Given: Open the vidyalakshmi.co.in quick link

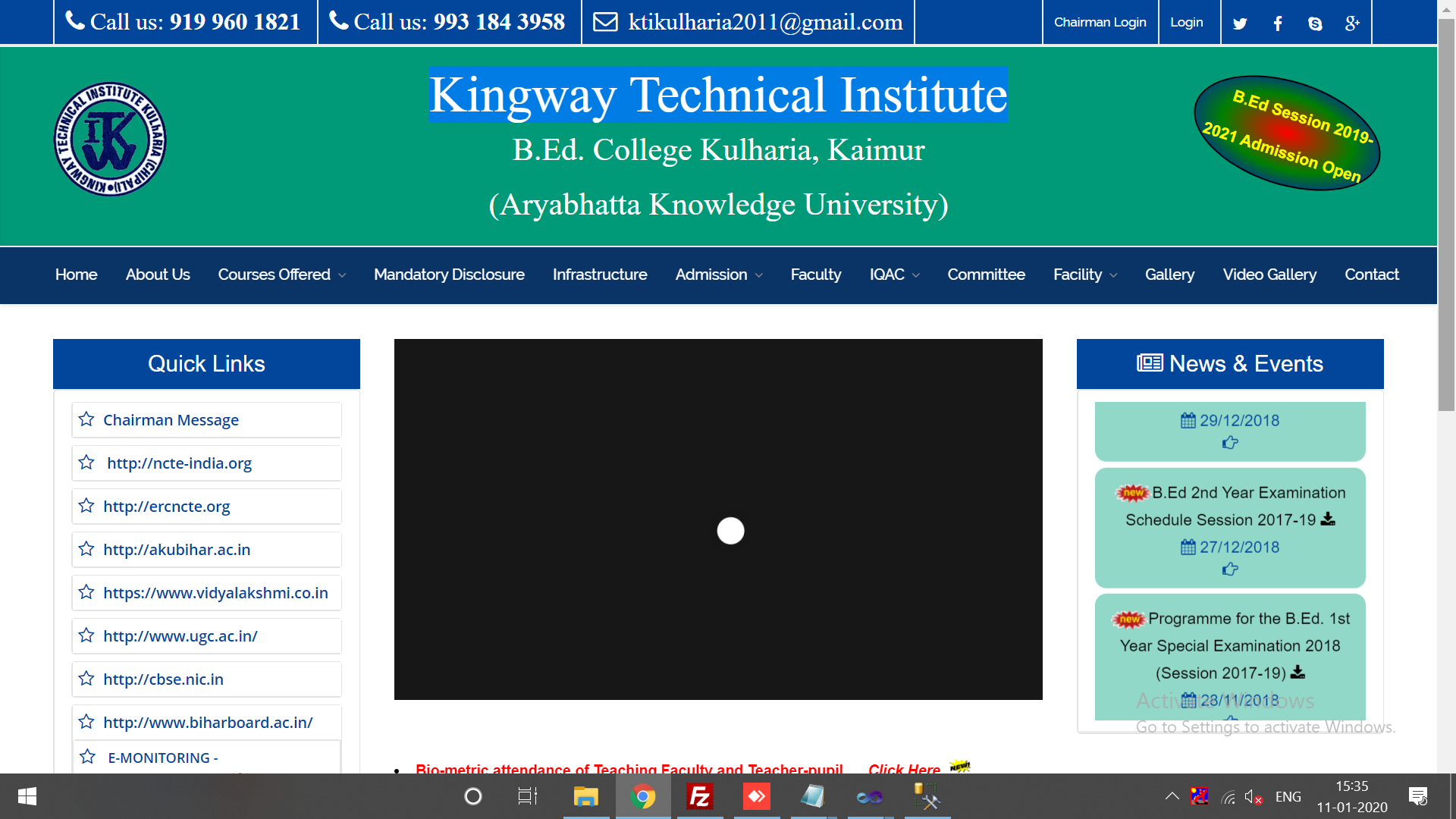Looking at the screenshot, I should click(x=207, y=592).
